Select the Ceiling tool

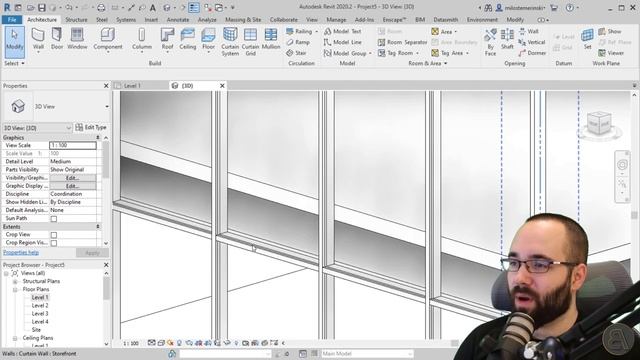point(188,40)
